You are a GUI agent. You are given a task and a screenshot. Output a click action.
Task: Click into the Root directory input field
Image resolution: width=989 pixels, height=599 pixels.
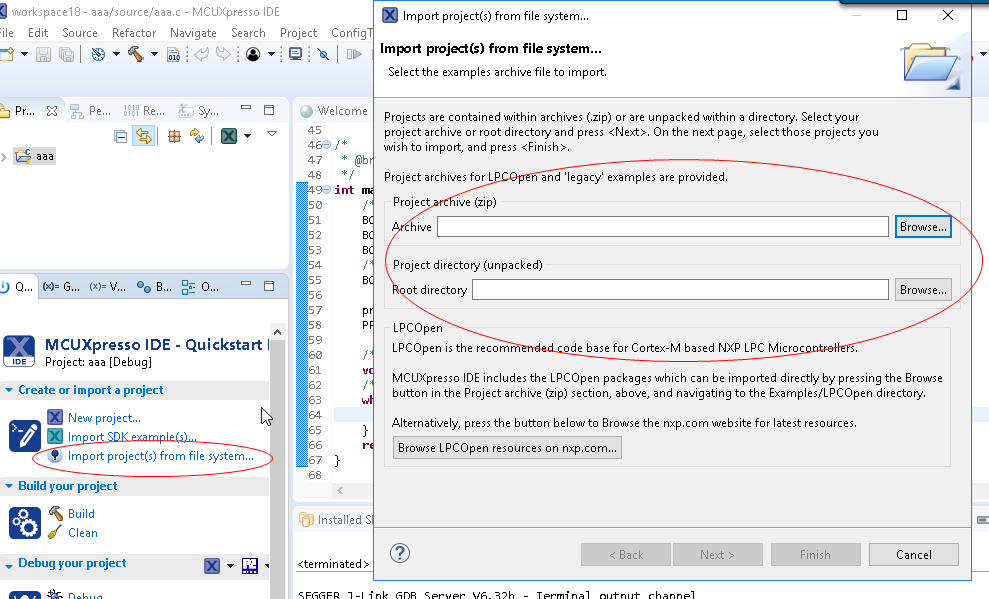point(680,289)
